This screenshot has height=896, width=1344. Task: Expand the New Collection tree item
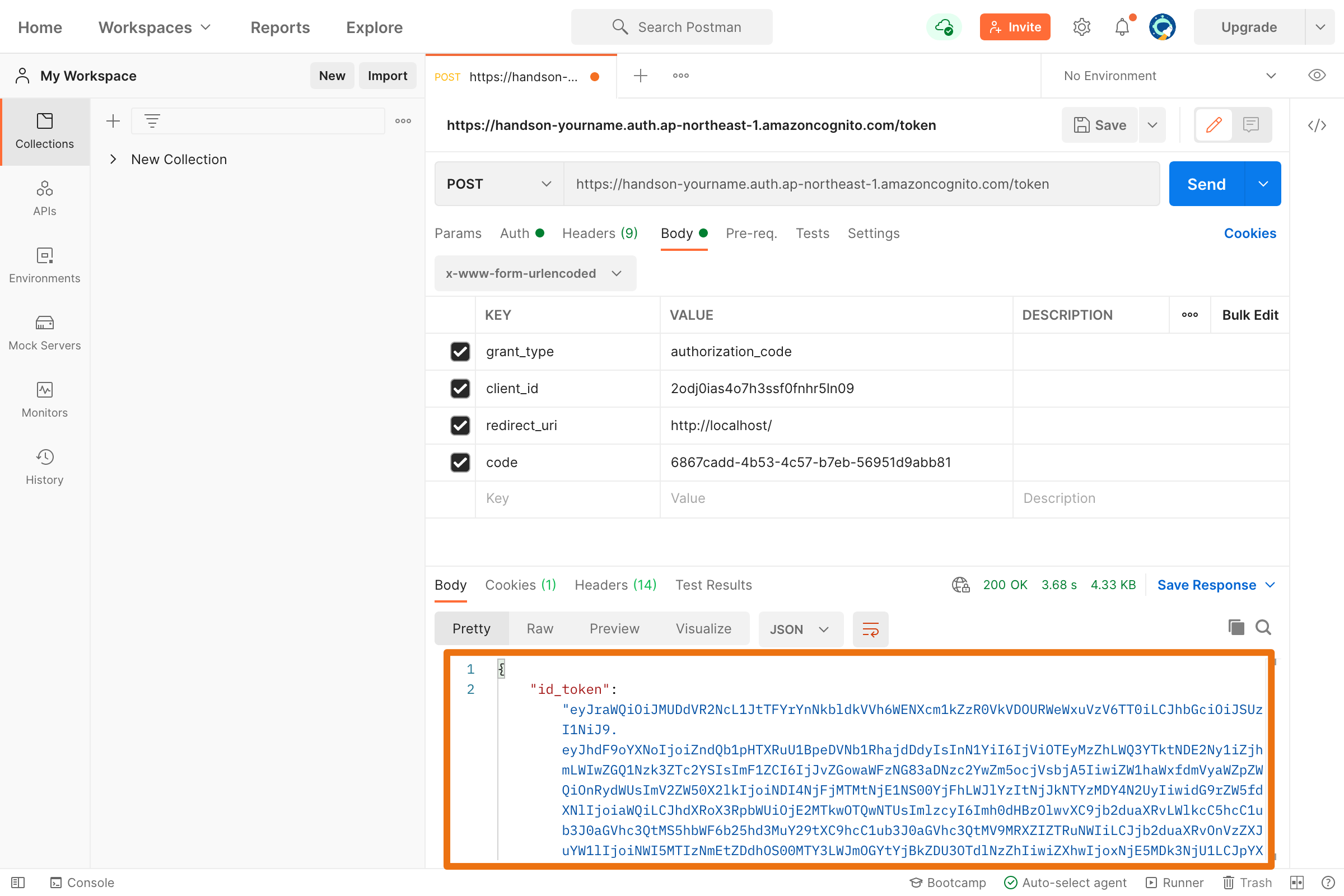point(113,160)
